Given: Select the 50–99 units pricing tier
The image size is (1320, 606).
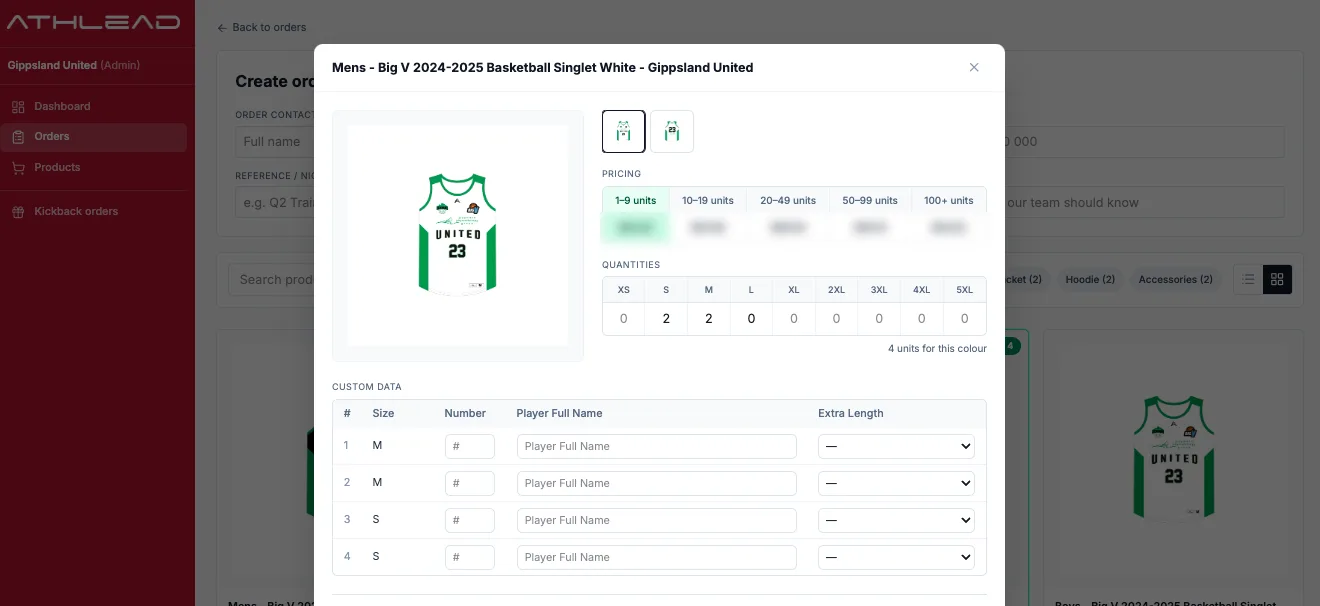Looking at the screenshot, I should 870,200.
